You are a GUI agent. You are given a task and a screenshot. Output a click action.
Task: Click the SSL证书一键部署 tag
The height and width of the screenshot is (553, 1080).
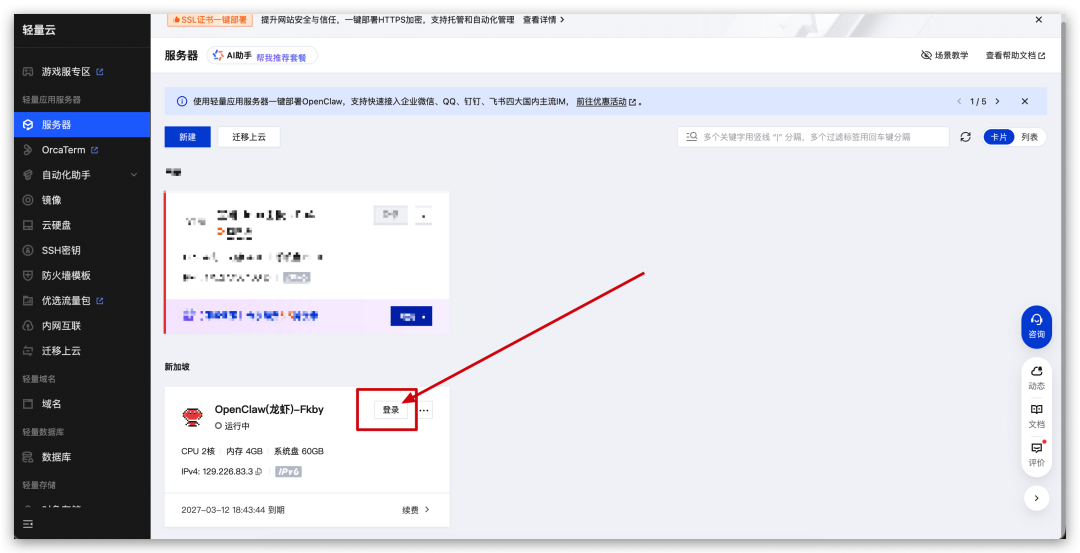(209, 20)
